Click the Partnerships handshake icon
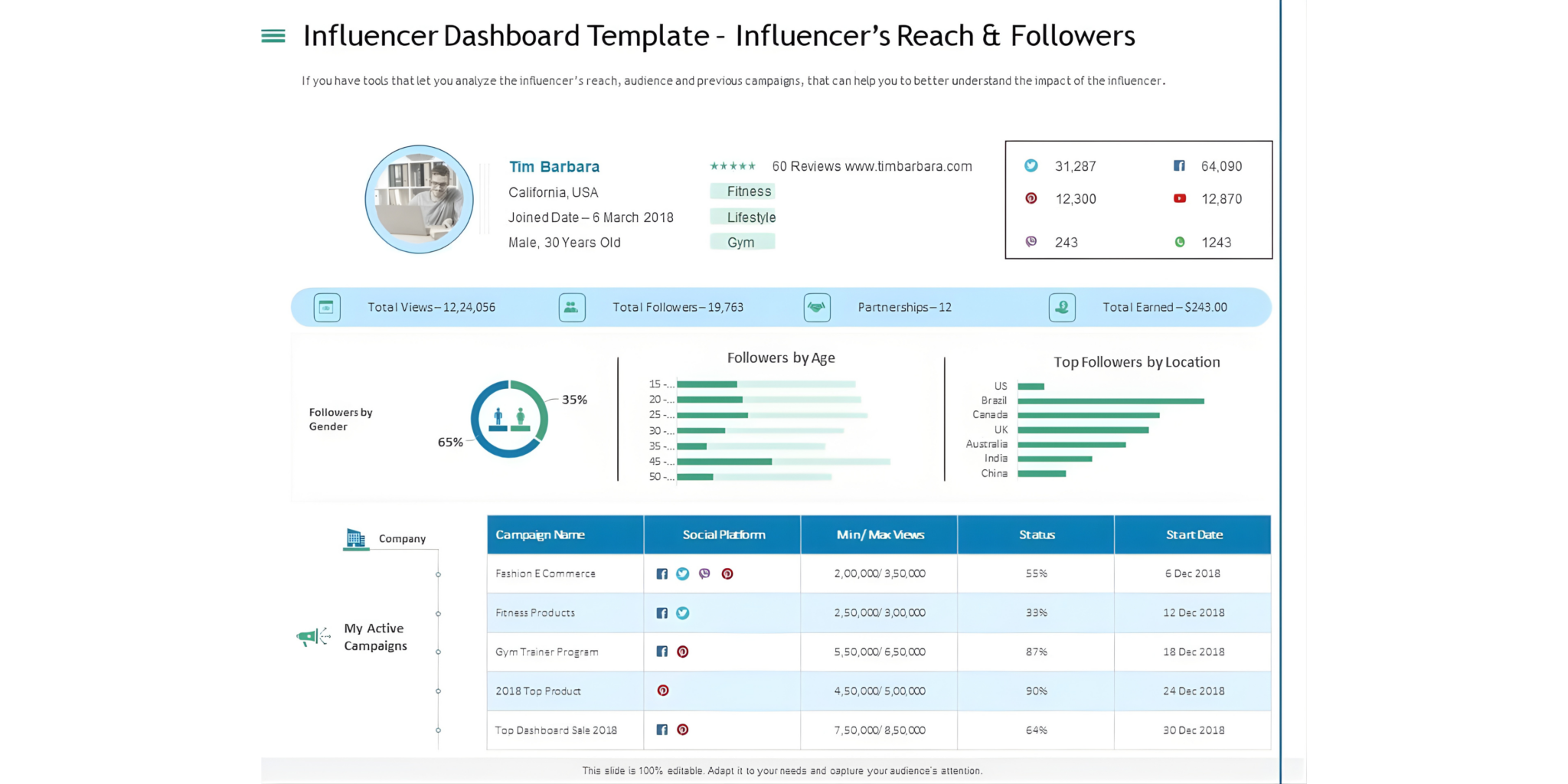The image size is (1568, 784). [x=817, y=306]
